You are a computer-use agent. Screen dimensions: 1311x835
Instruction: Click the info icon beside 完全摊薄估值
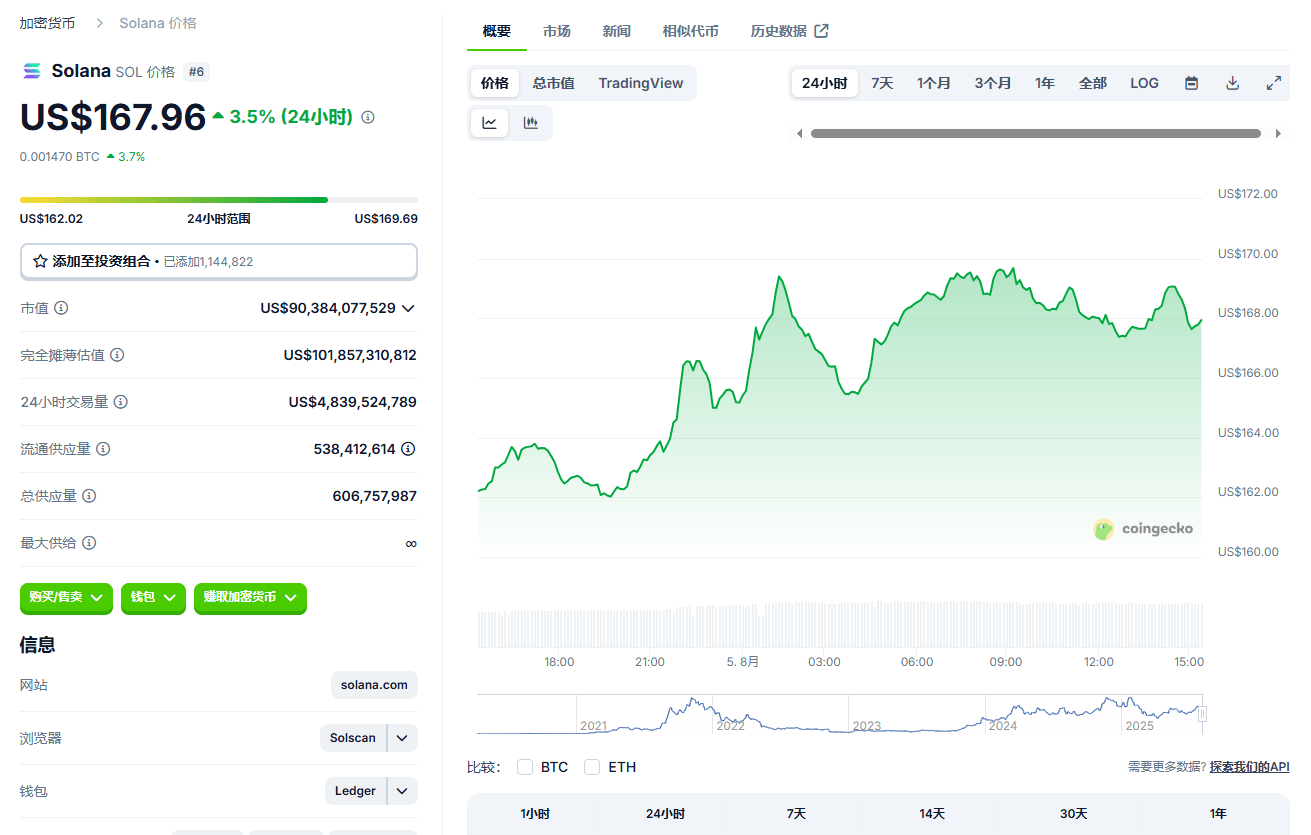117,355
